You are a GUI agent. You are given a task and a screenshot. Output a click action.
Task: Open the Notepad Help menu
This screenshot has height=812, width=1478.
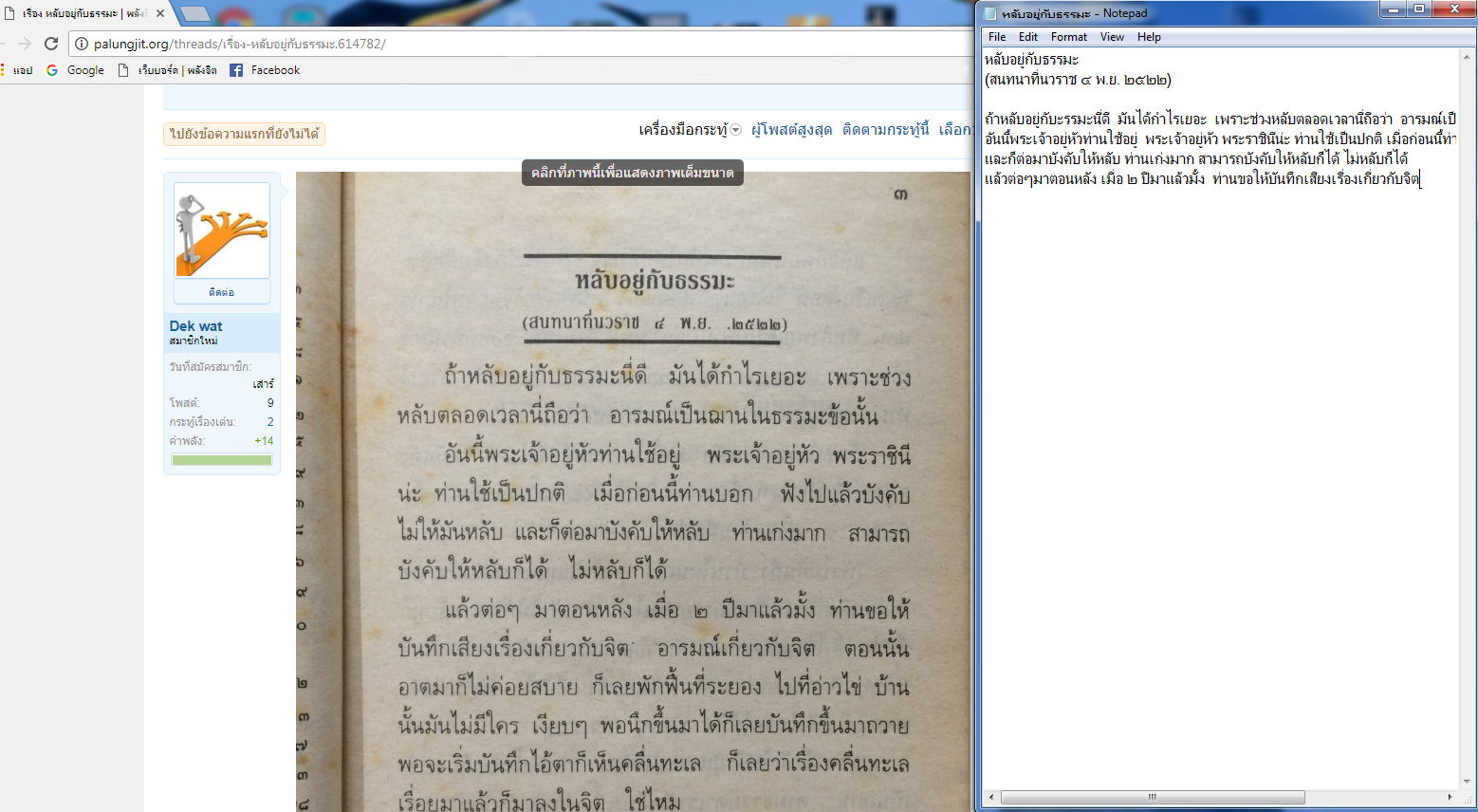[1149, 37]
